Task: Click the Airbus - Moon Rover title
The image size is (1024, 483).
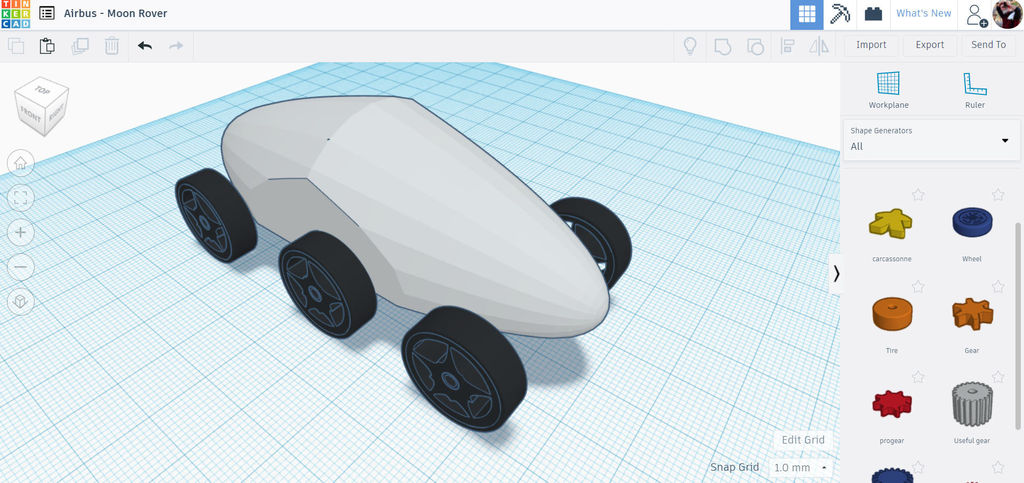Action: coord(116,13)
